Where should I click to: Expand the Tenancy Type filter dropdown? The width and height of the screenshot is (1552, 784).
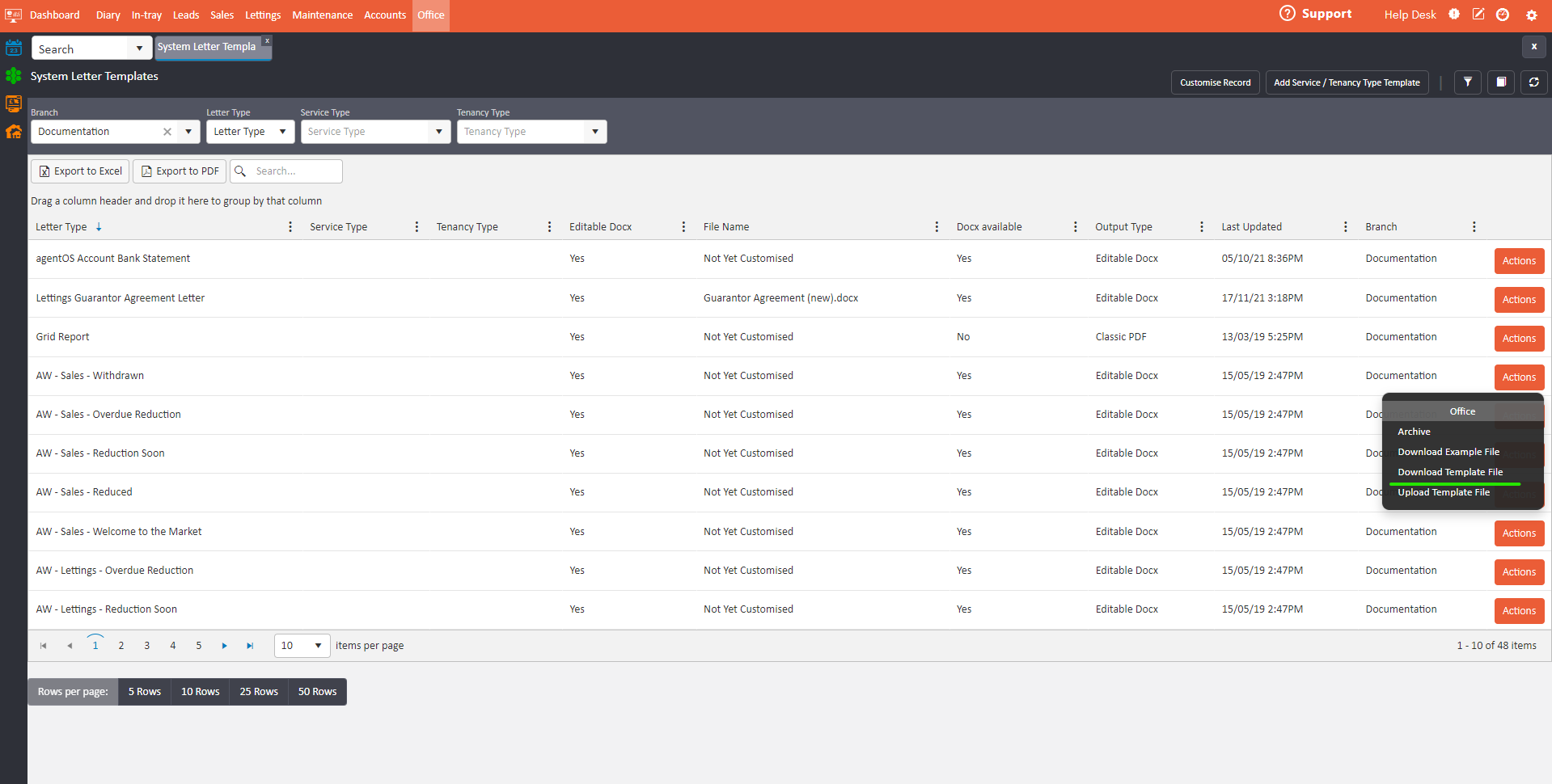[x=595, y=132]
